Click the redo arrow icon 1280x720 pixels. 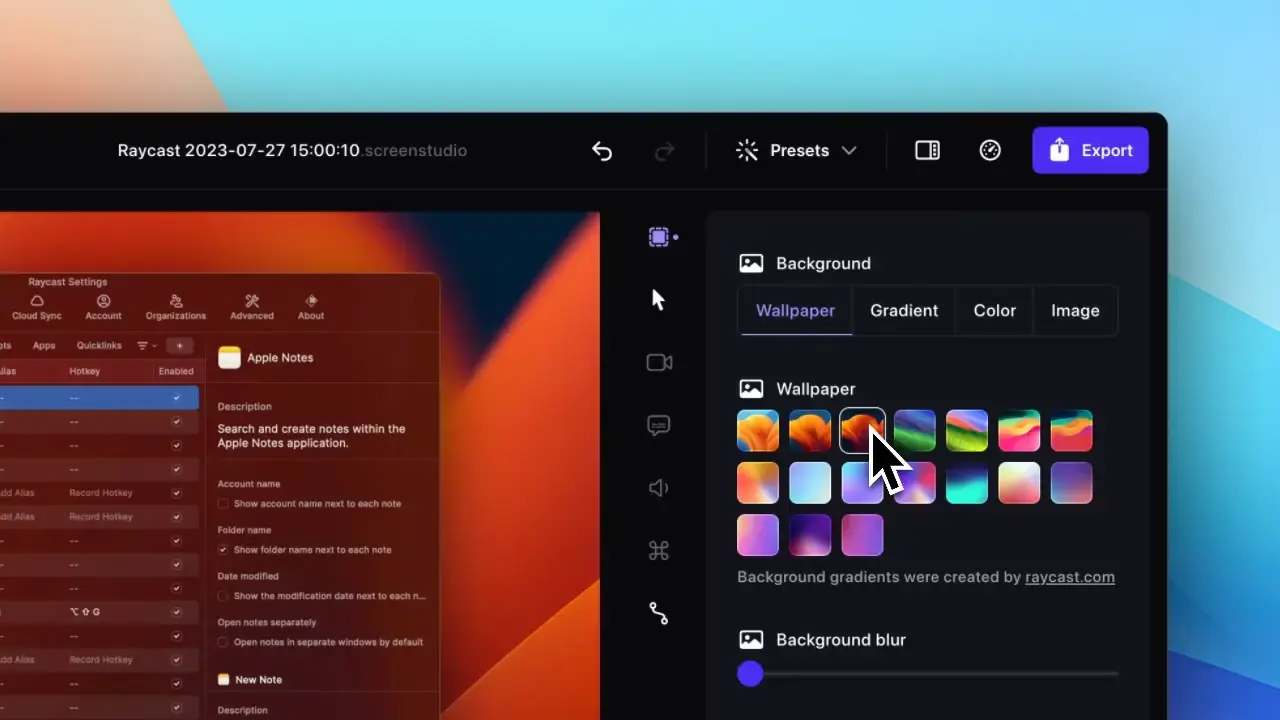click(664, 150)
